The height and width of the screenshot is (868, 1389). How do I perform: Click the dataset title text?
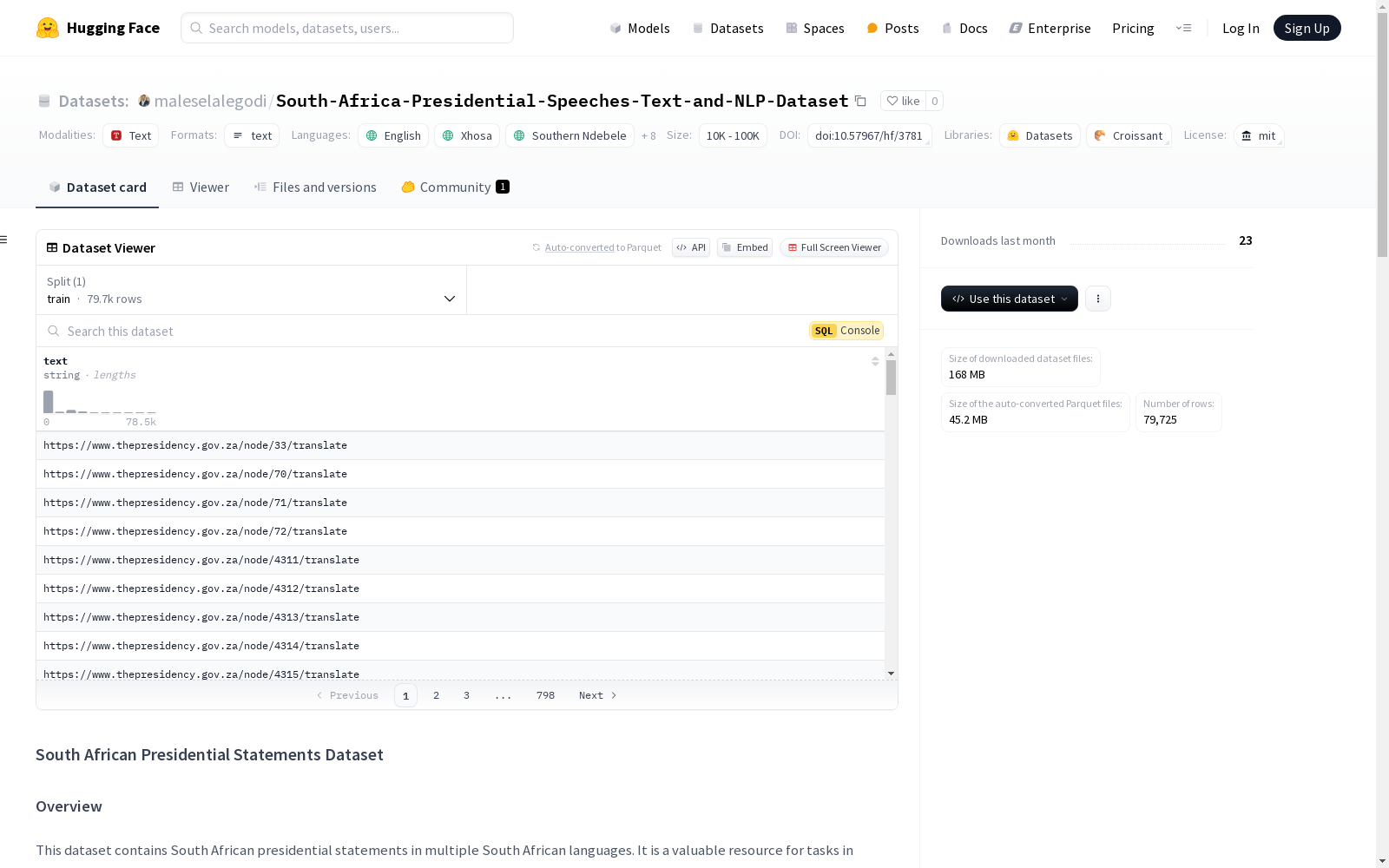pos(563,101)
